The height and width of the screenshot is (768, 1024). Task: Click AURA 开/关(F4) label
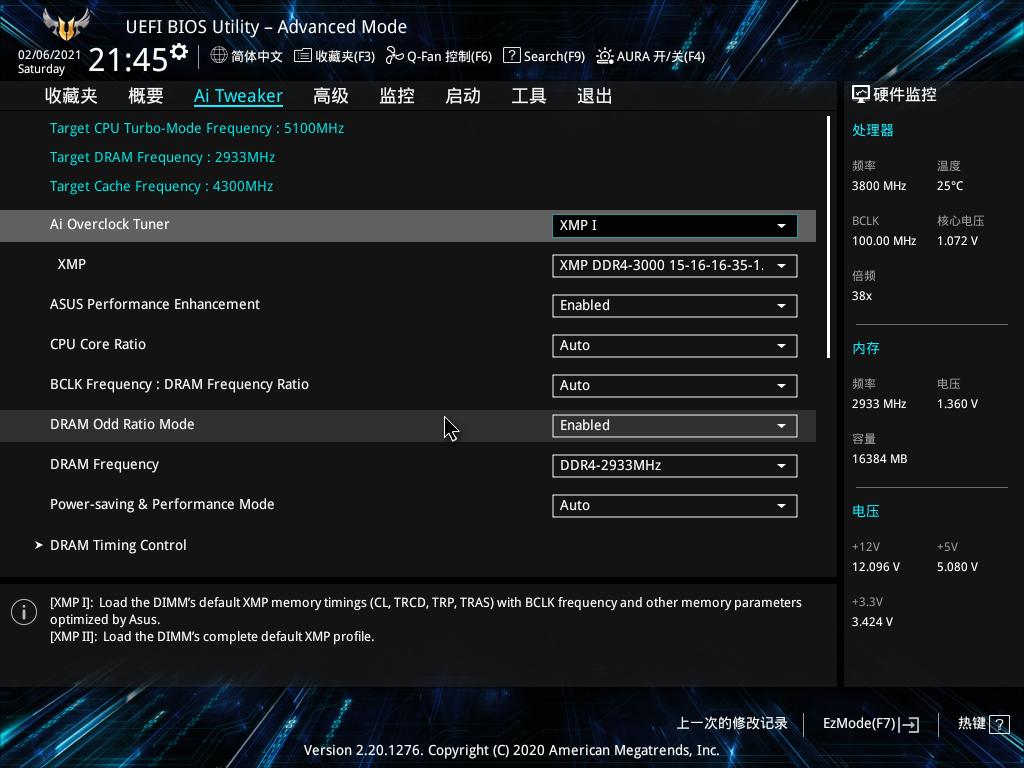661,56
